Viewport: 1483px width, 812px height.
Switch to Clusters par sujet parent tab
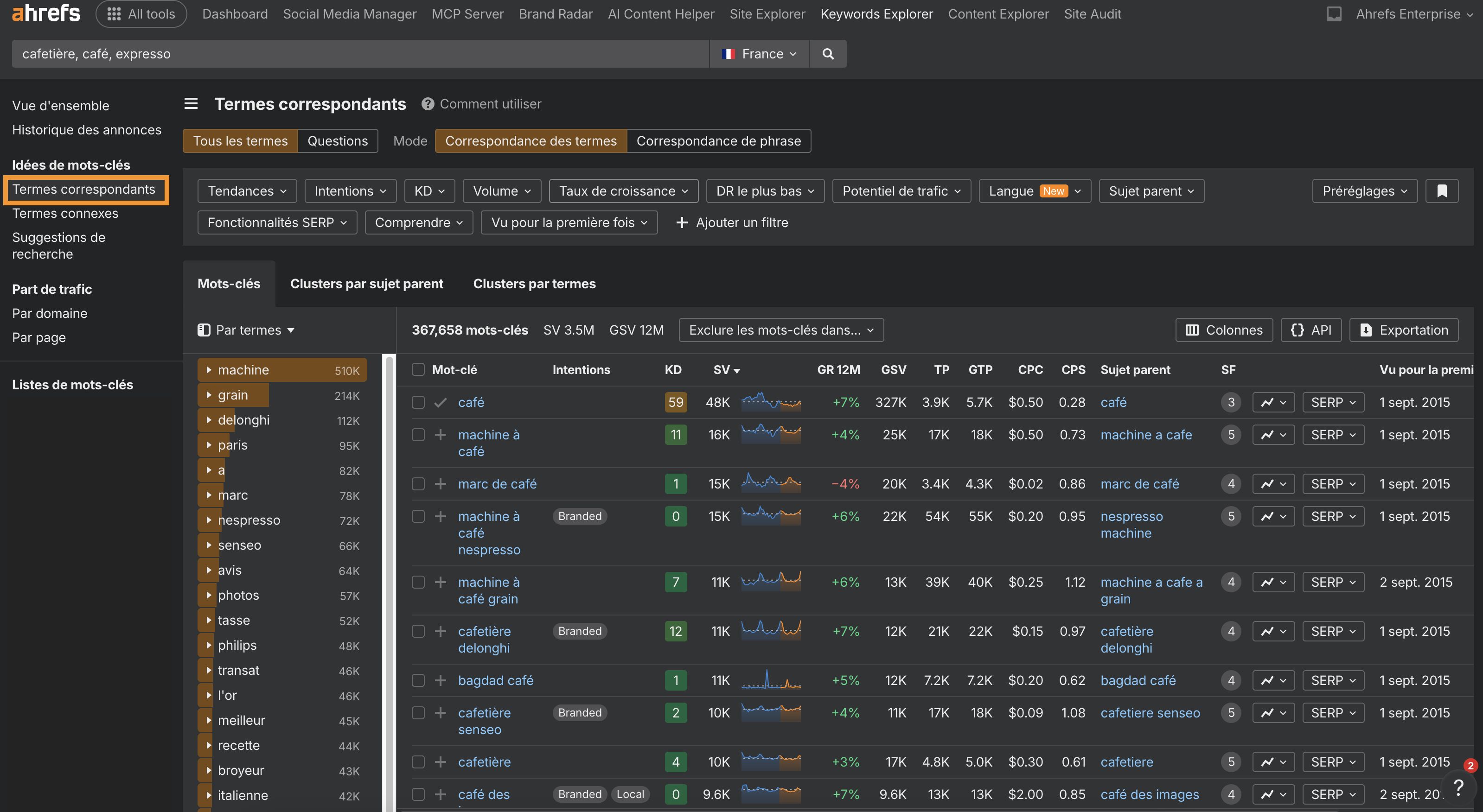366,284
